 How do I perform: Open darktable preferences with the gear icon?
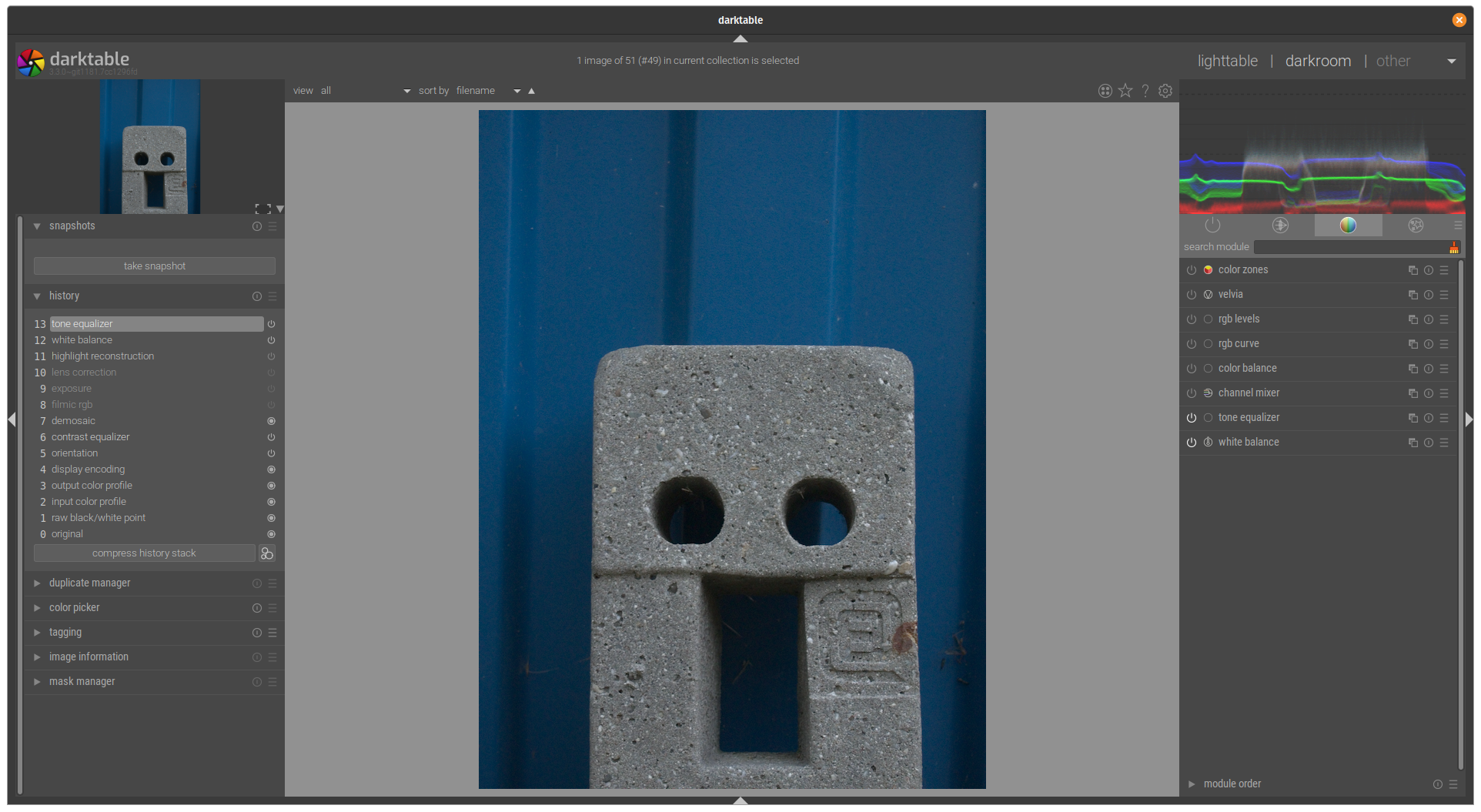click(1165, 90)
